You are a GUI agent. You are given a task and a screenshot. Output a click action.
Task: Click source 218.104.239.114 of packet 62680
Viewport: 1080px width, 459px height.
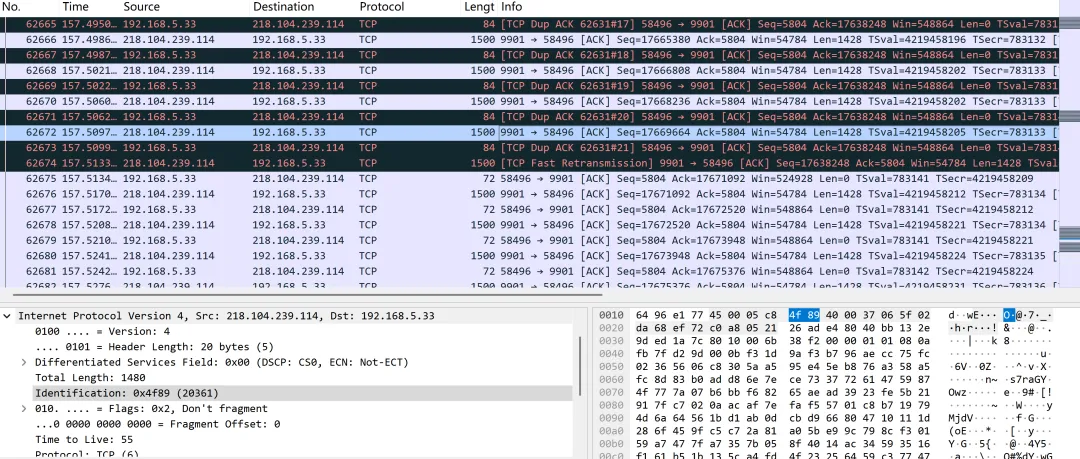point(169,256)
